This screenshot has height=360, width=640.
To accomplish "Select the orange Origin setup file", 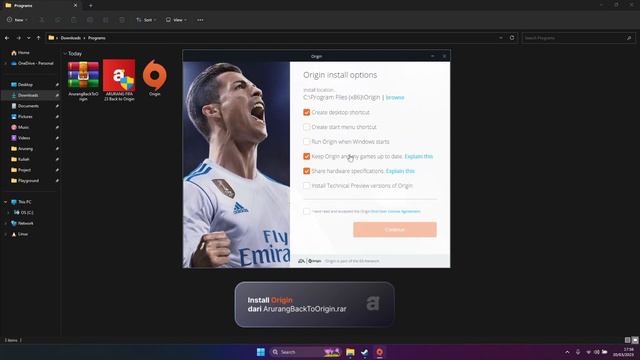I will 155,78.
